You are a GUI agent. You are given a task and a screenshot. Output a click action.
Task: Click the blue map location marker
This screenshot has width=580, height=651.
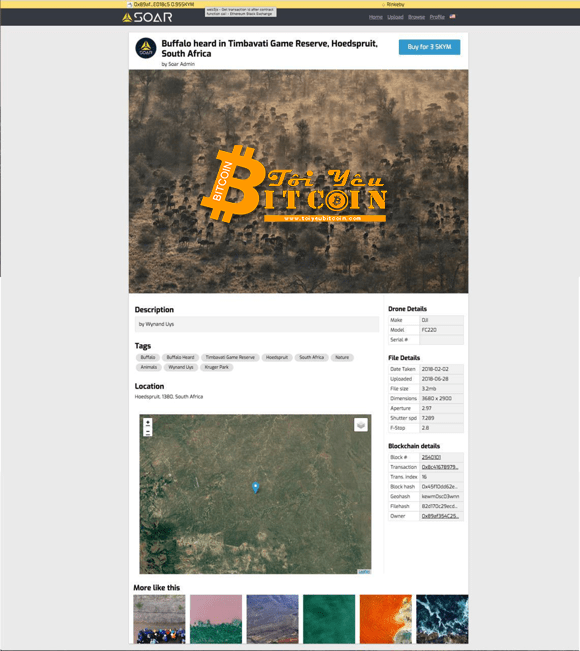coord(256,487)
